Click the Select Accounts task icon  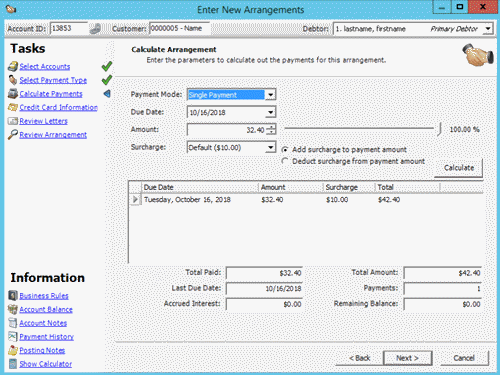point(13,66)
